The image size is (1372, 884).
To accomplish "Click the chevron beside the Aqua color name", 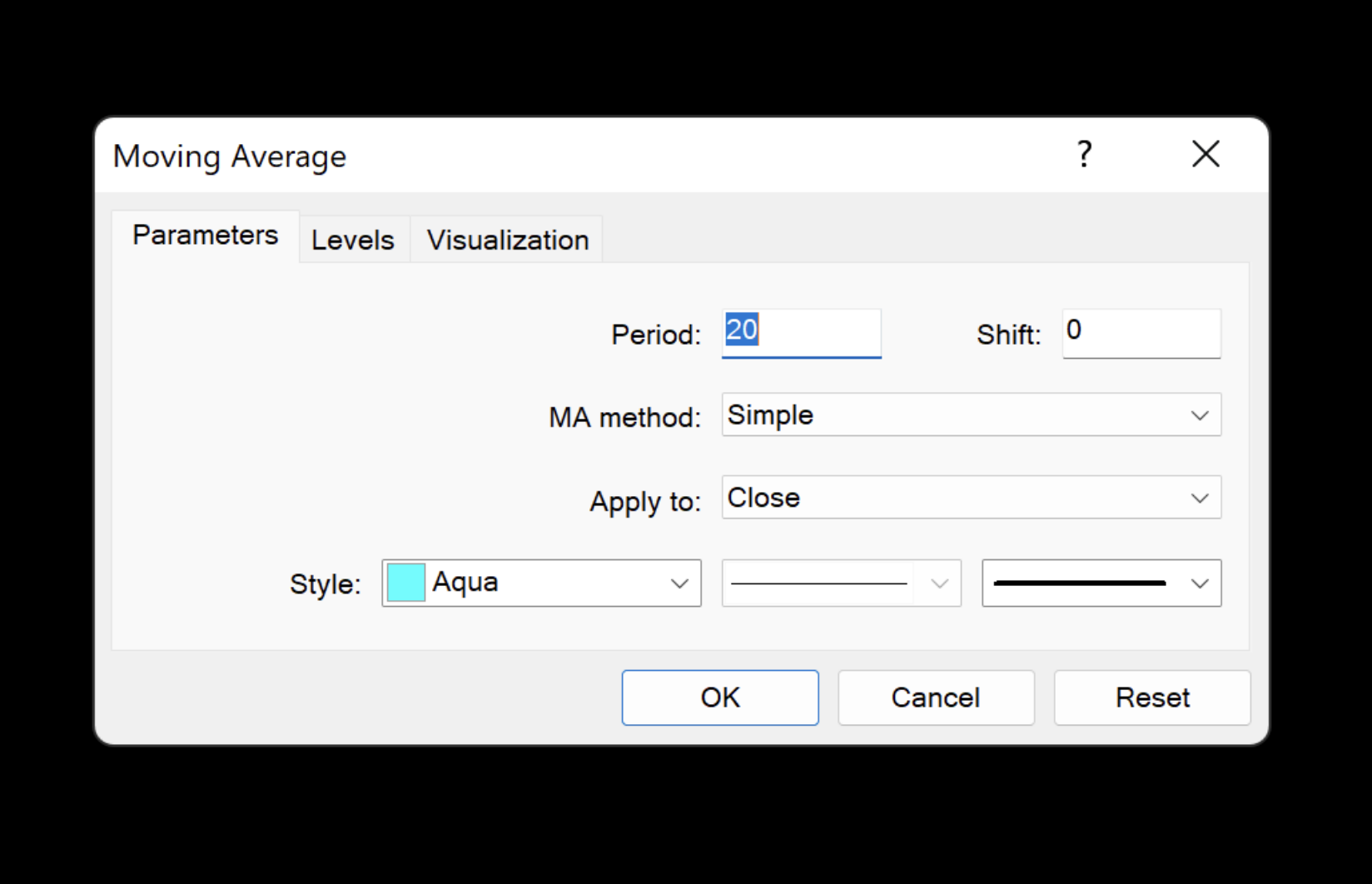I will click(x=679, y=584).
